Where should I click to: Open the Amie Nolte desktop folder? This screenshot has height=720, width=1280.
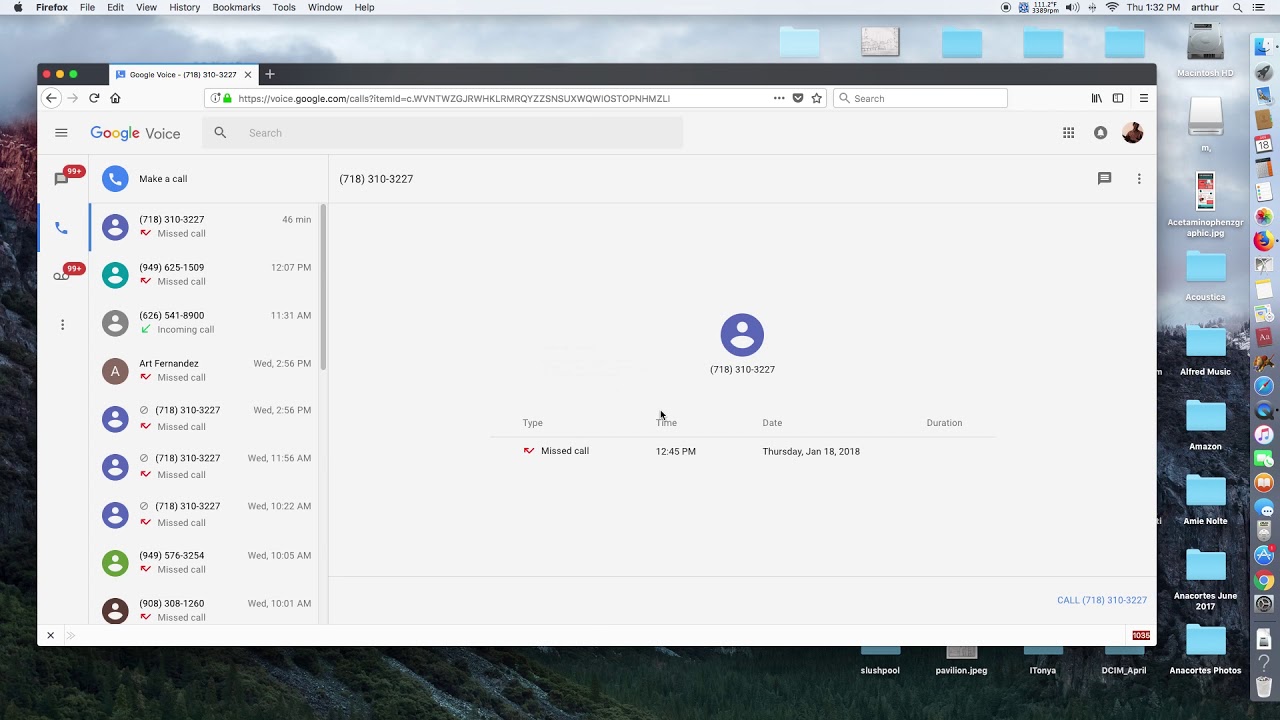click(x=1205, y=500)
